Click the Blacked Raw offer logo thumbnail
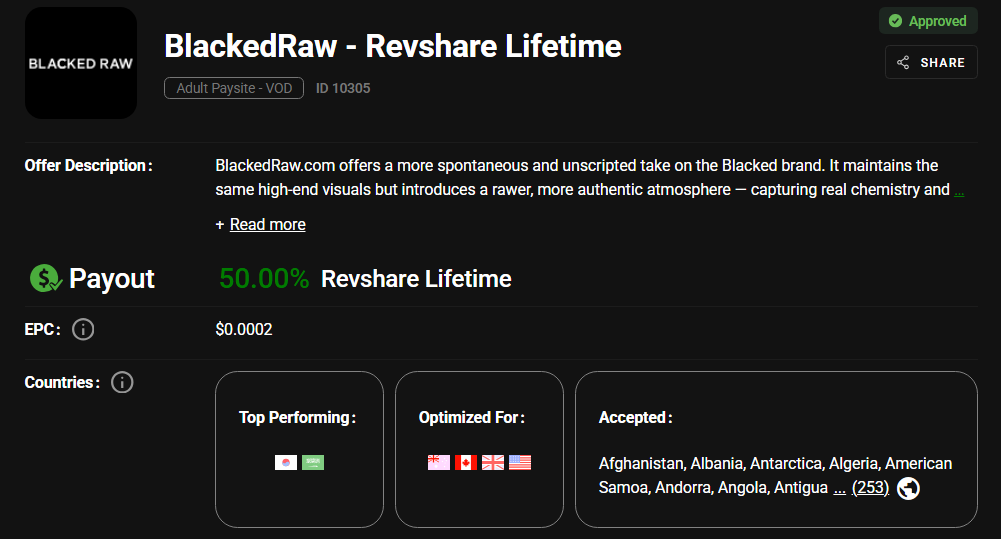 [x=81, y=63]
